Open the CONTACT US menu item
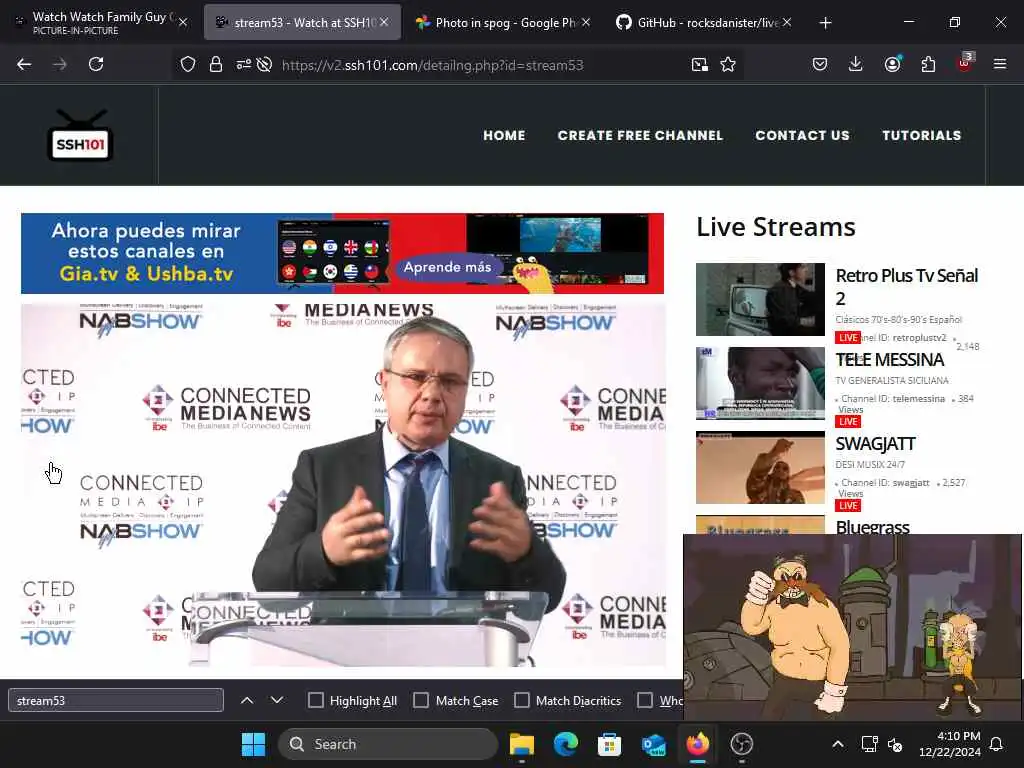The height and width of the screenshot is (768, 1024). (x=802, y=135)
